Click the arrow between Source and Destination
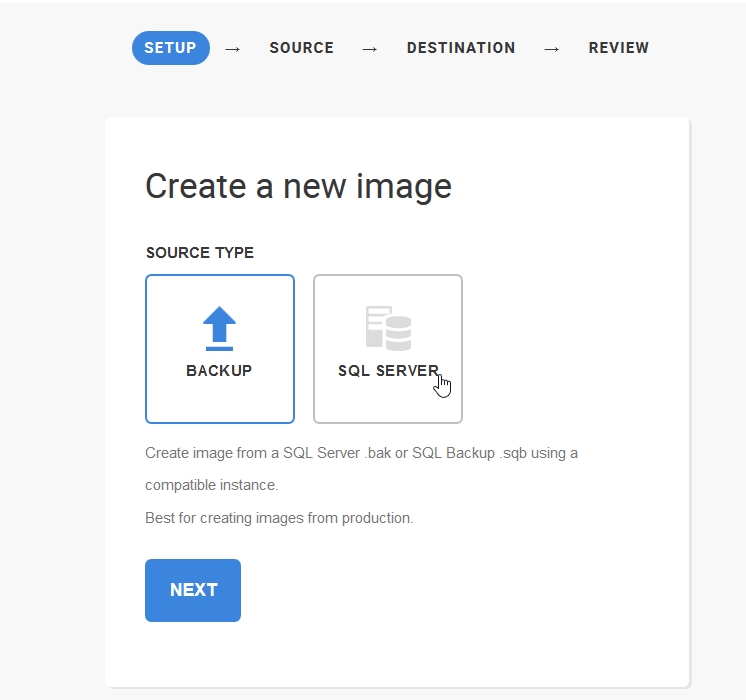This screenshot has width=746, height=700. 370,48
